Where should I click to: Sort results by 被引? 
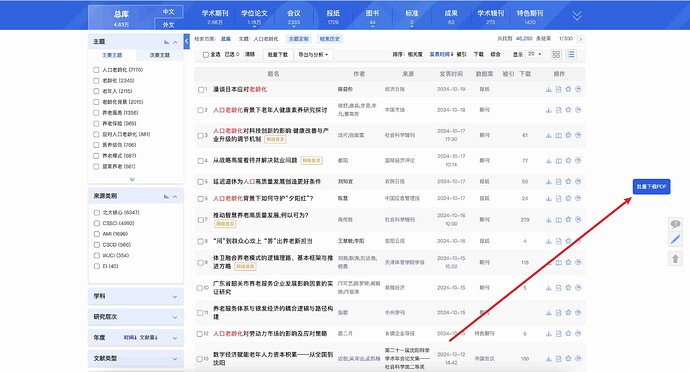pos(461,54)
